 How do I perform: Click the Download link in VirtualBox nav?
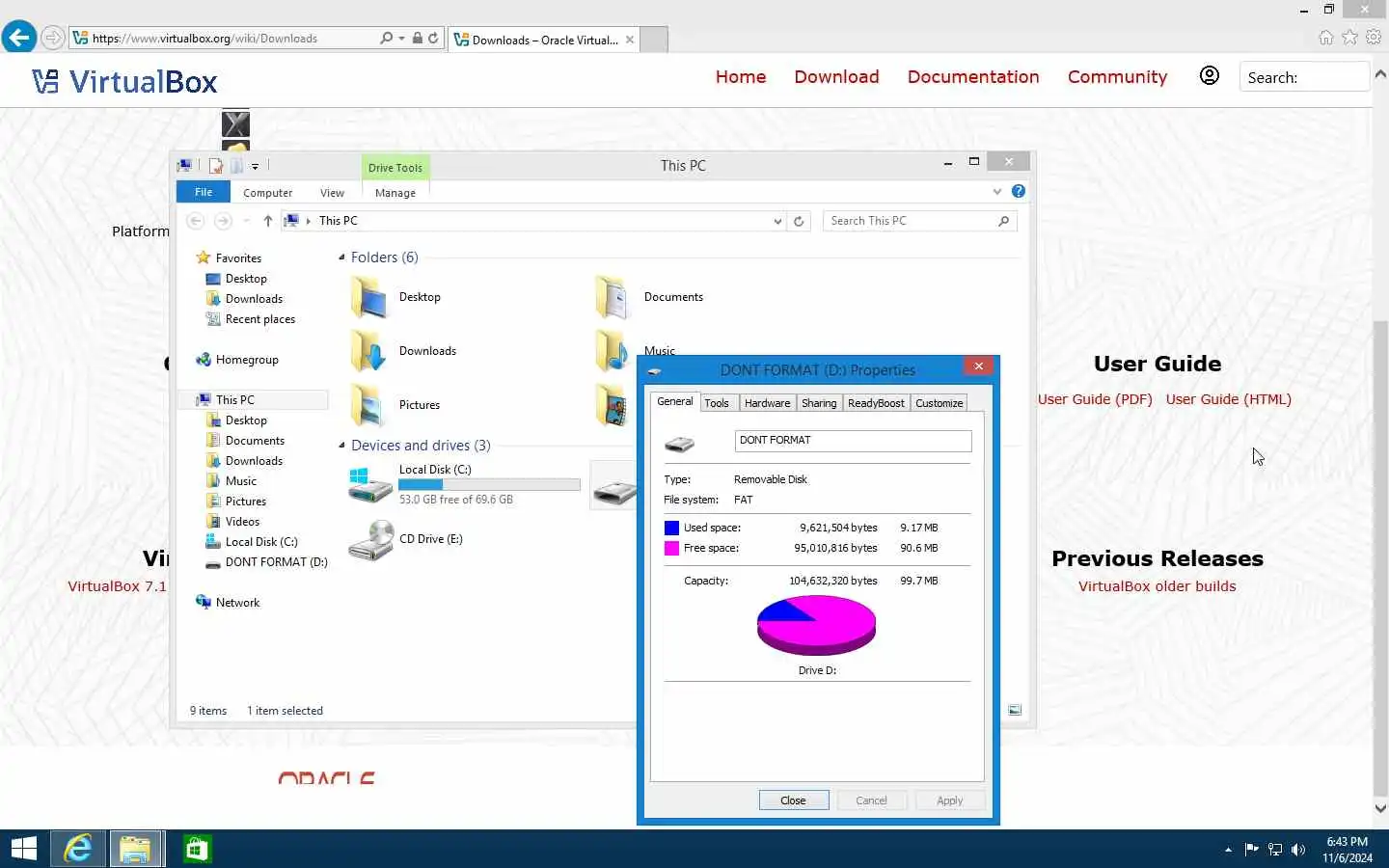click(x=836, y=76)
